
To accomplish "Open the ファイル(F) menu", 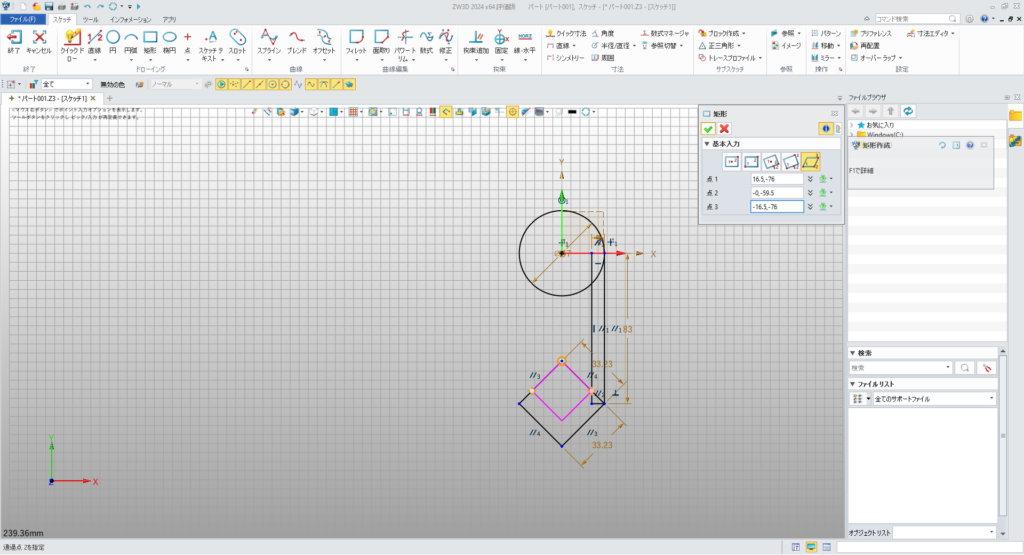I will [23, 19].
